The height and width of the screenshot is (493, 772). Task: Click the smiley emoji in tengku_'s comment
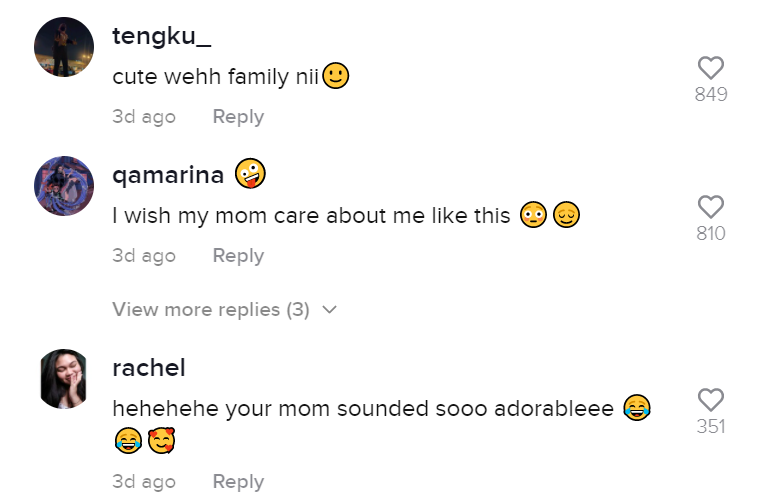coord(336,77)
